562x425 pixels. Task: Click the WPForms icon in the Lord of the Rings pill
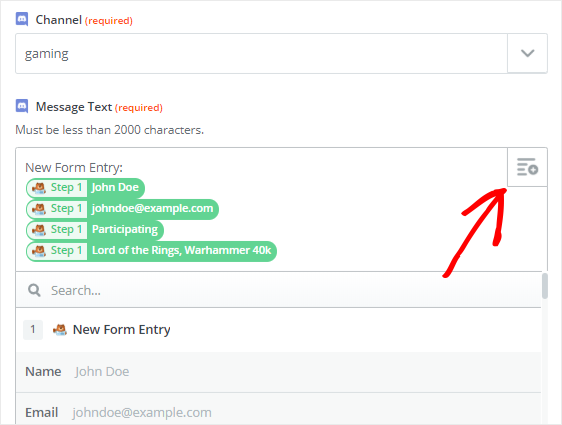39,250
